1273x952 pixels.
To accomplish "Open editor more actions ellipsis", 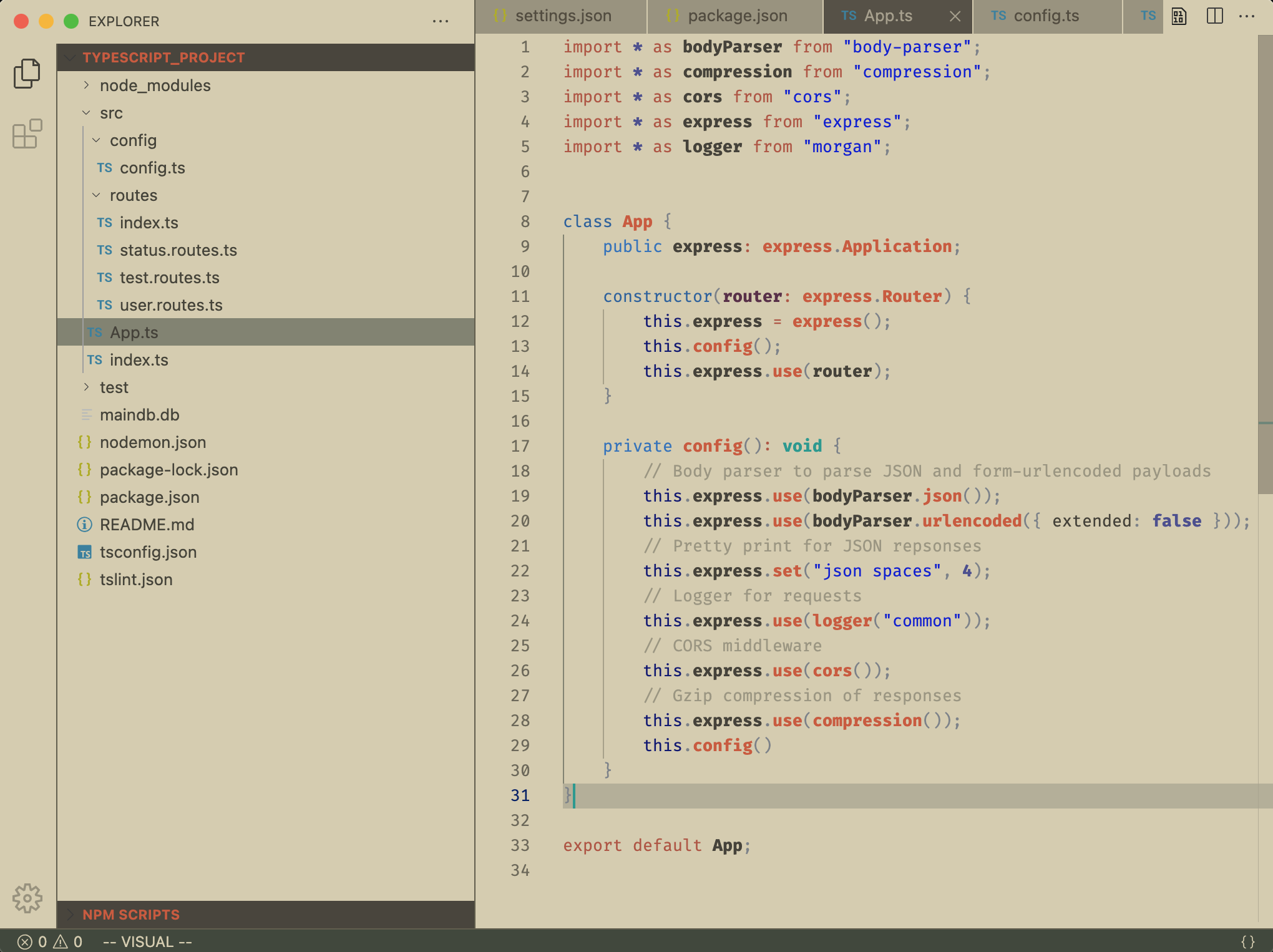I will [1247, 16].
